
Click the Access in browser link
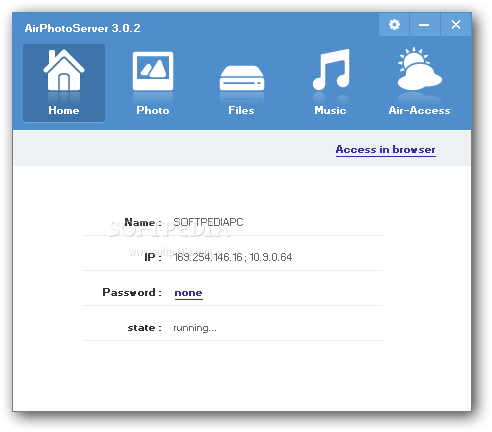tap(386, 149)
